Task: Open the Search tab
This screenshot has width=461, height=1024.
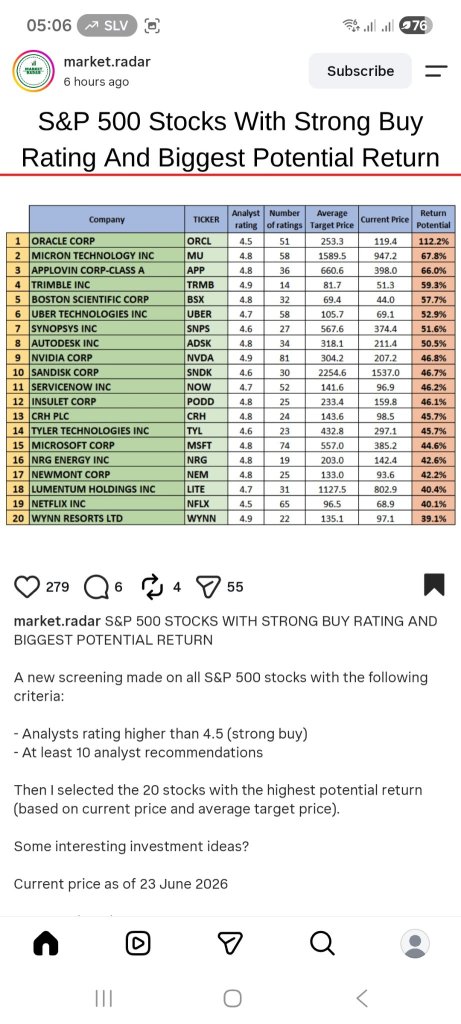Action: tap(321, 943)
